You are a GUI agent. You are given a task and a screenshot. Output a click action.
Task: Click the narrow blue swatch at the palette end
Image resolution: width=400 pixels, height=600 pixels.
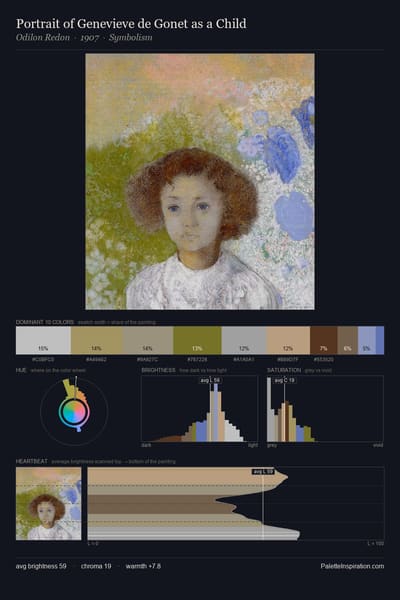[x=380, y=340]
